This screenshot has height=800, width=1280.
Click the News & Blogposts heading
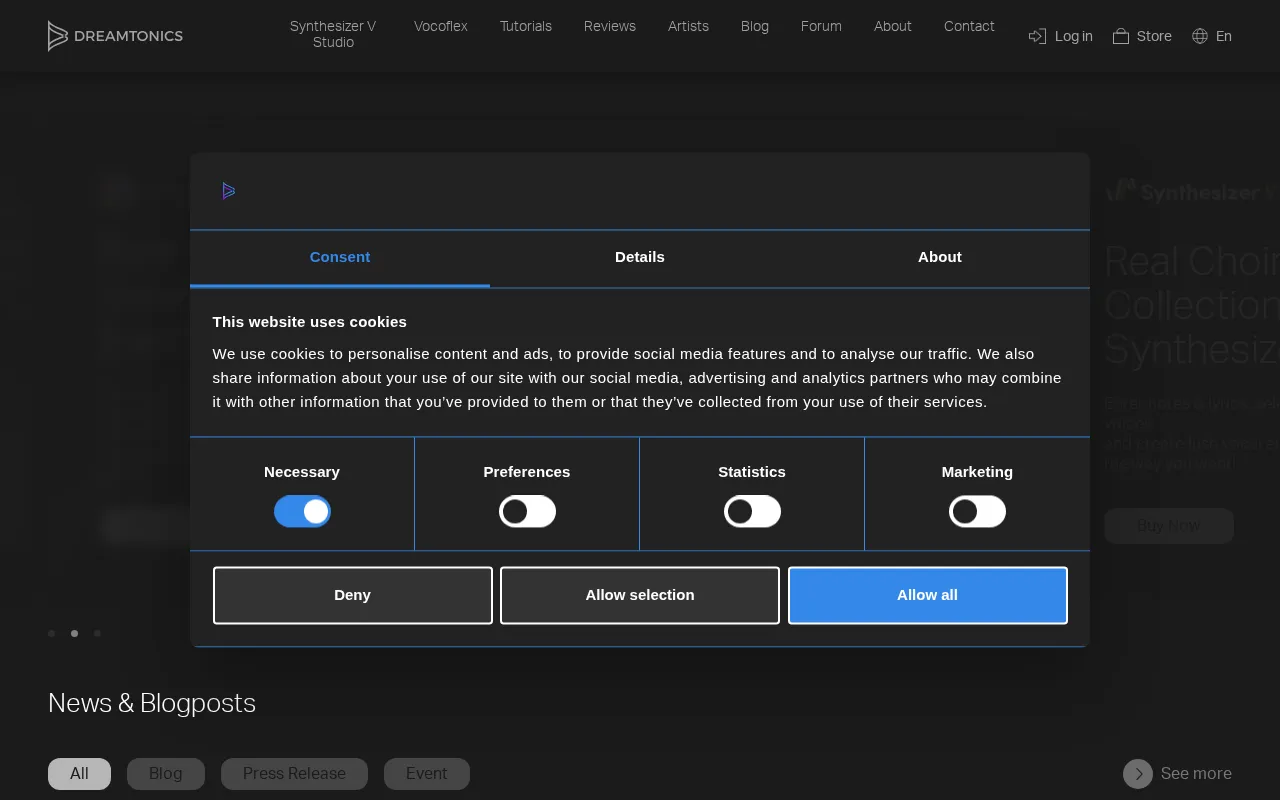click(152, 703)
